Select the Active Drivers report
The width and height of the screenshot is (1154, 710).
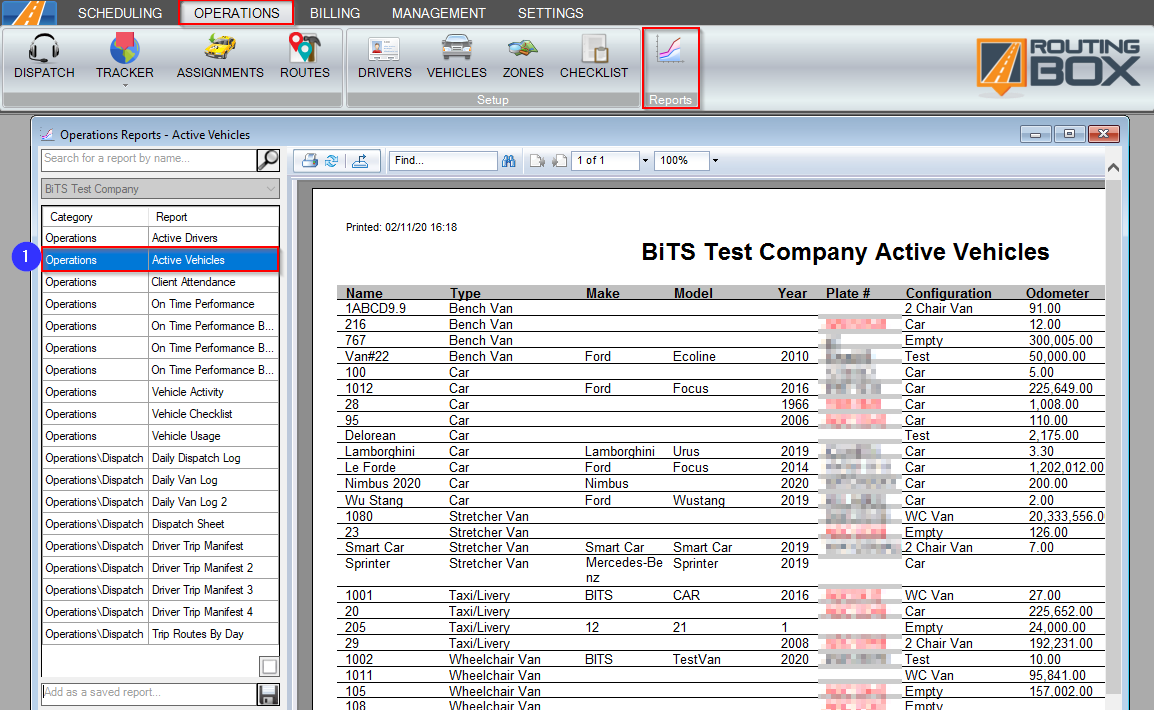[160, 238]
